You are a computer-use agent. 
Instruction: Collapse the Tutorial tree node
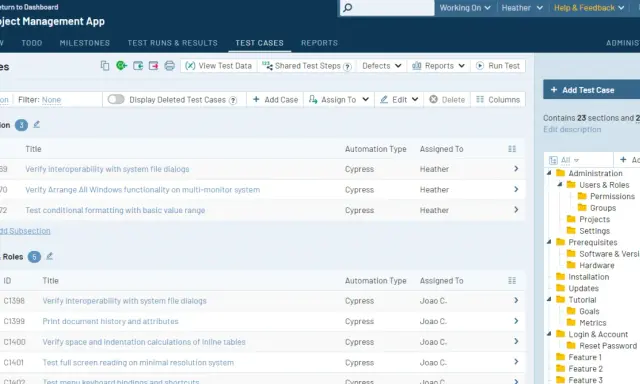pos(549,300)
